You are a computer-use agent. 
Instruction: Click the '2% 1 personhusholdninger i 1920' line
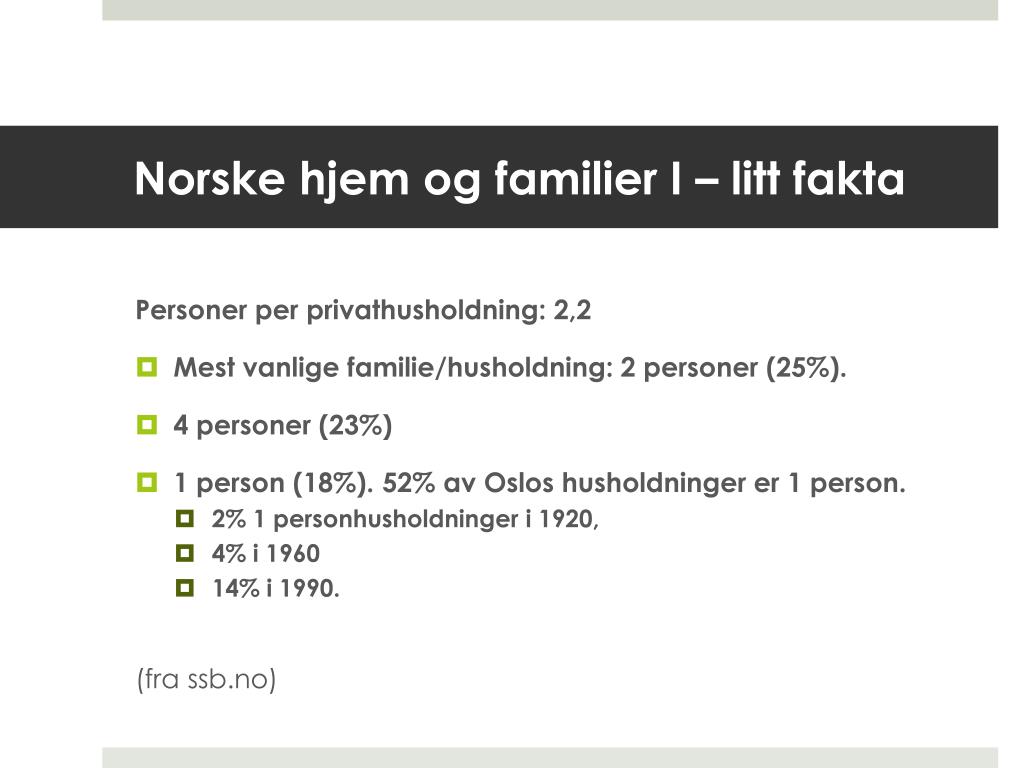click(405, 519)
